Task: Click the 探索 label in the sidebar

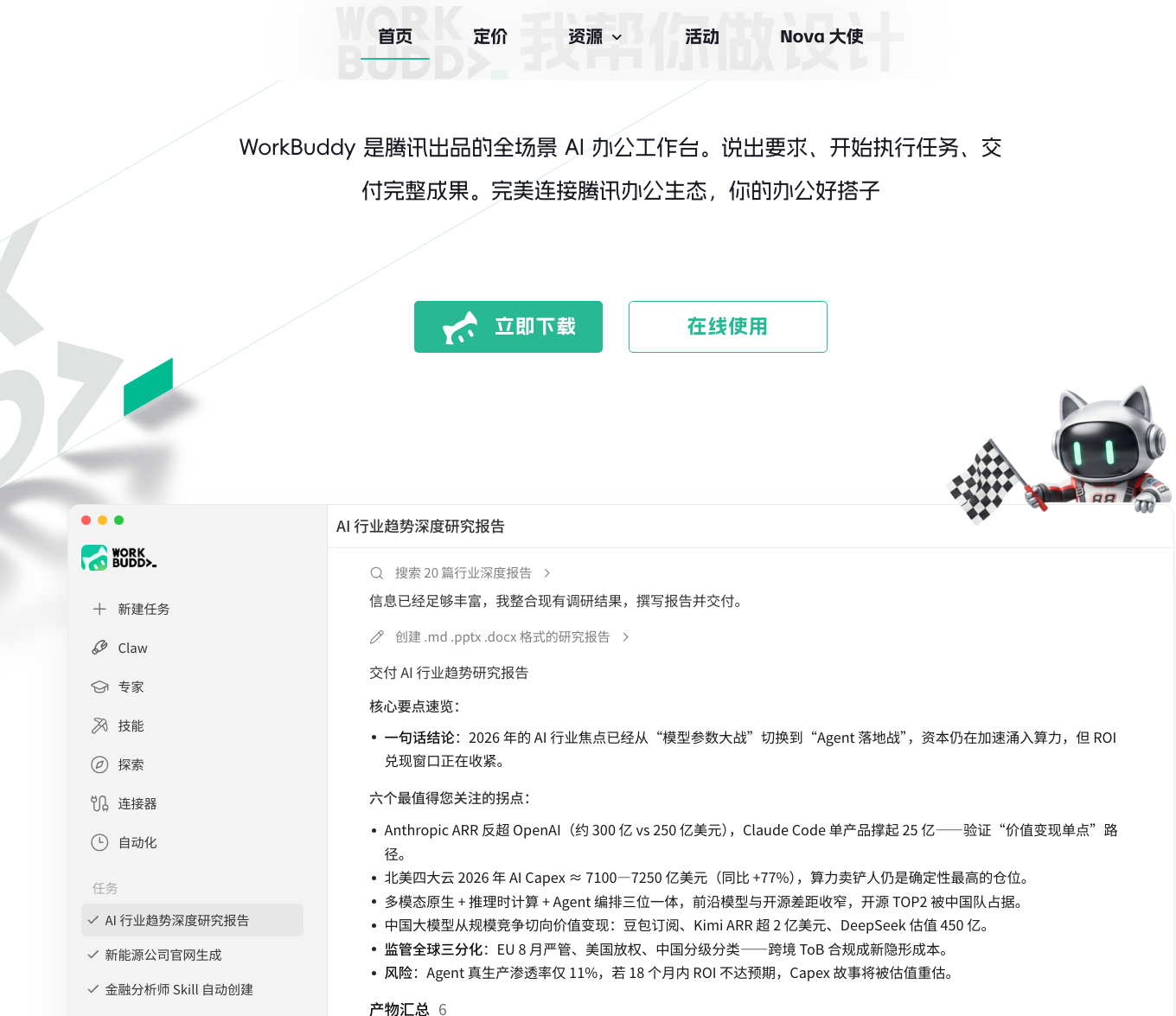Action: [131, 764]
